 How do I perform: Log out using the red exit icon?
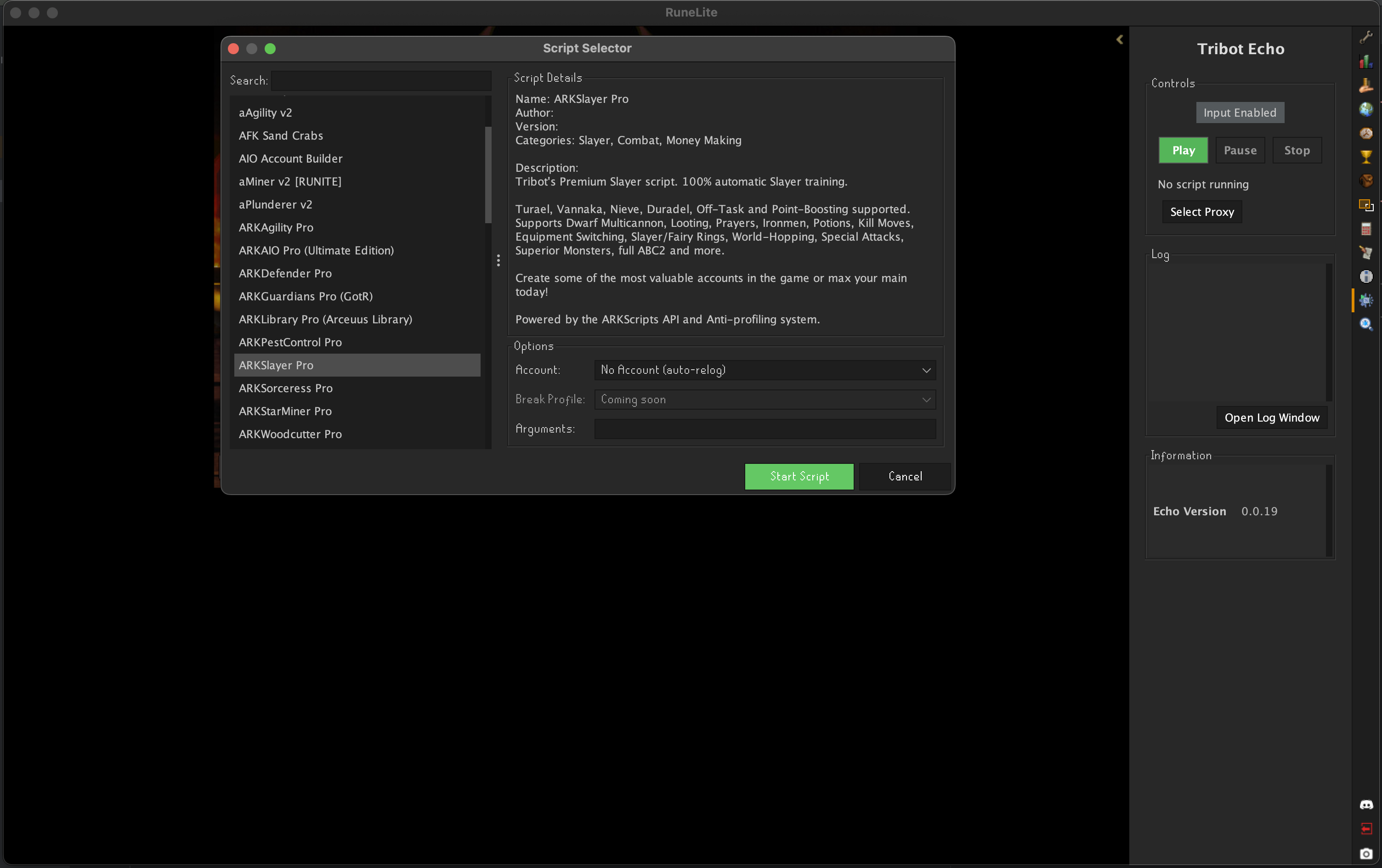point(1366,829)
